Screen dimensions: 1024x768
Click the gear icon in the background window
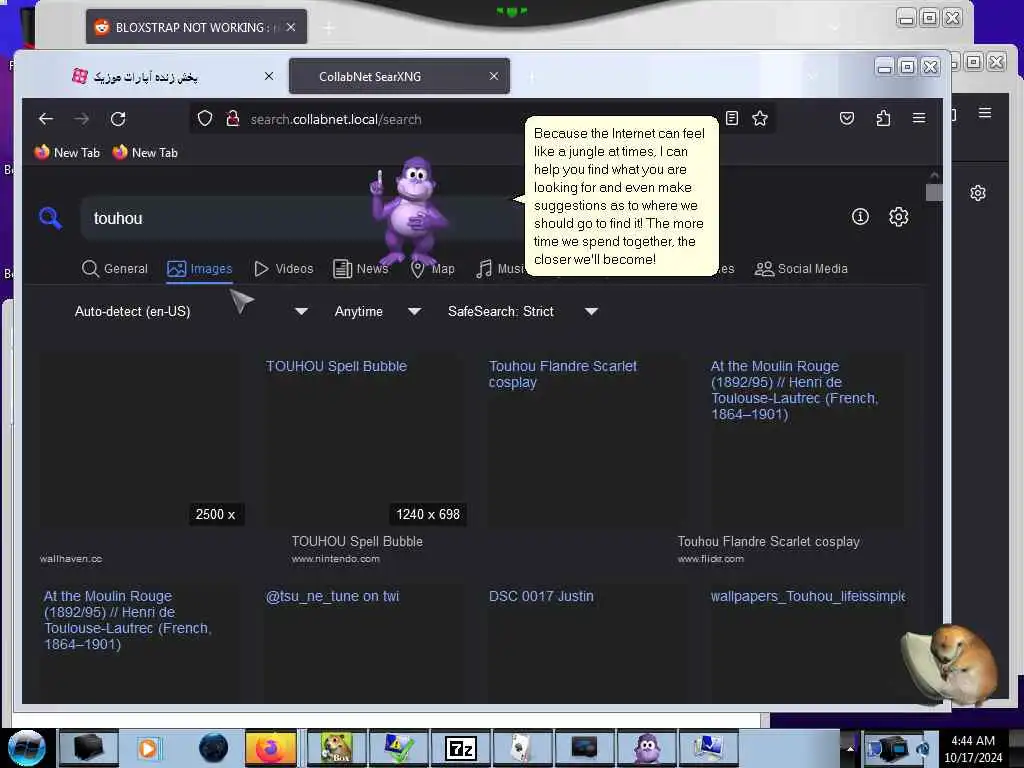978,193
